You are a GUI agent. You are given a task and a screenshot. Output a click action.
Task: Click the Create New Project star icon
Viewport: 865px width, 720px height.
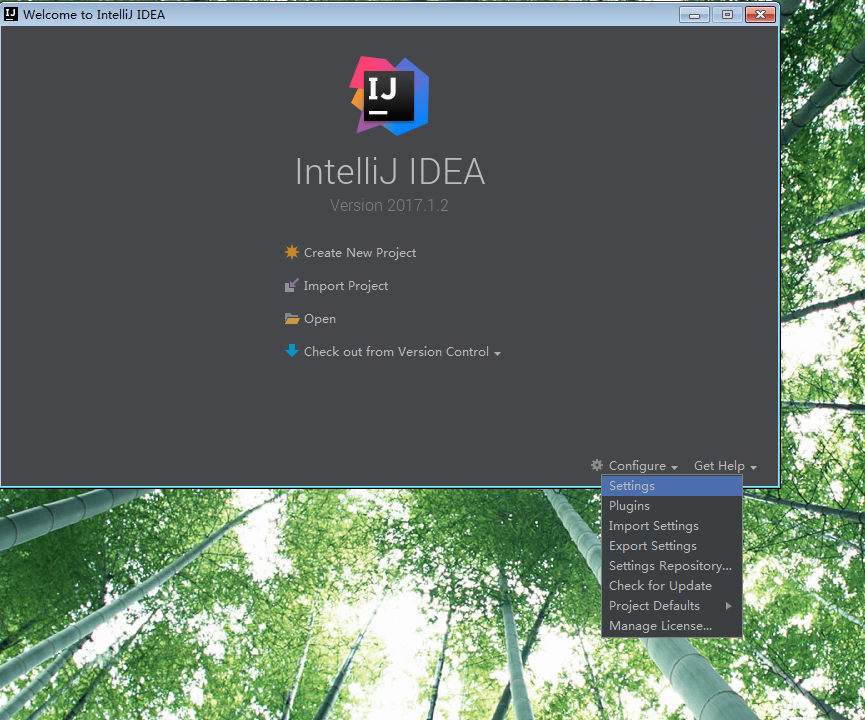click(x=291, y=252)
